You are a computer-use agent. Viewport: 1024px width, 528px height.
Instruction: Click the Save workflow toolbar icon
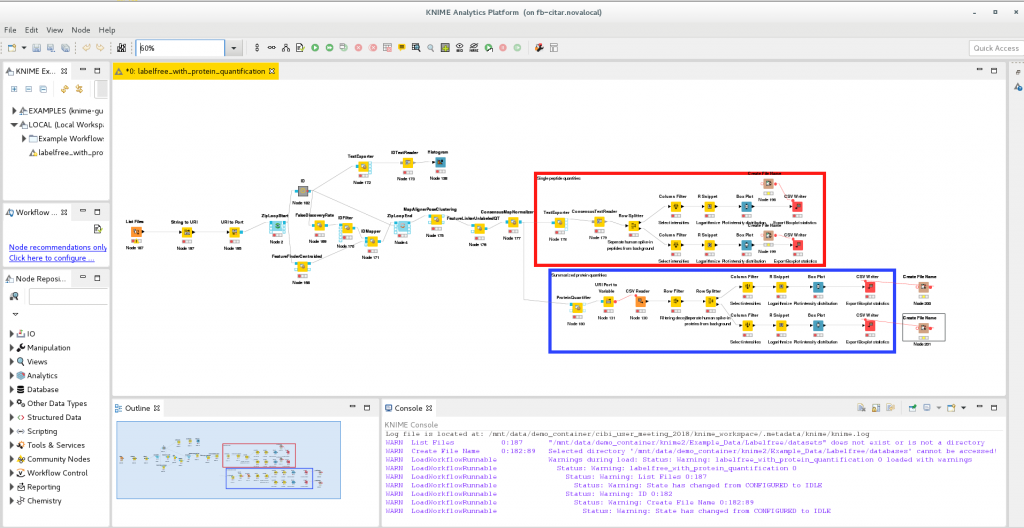click(37, 48)
